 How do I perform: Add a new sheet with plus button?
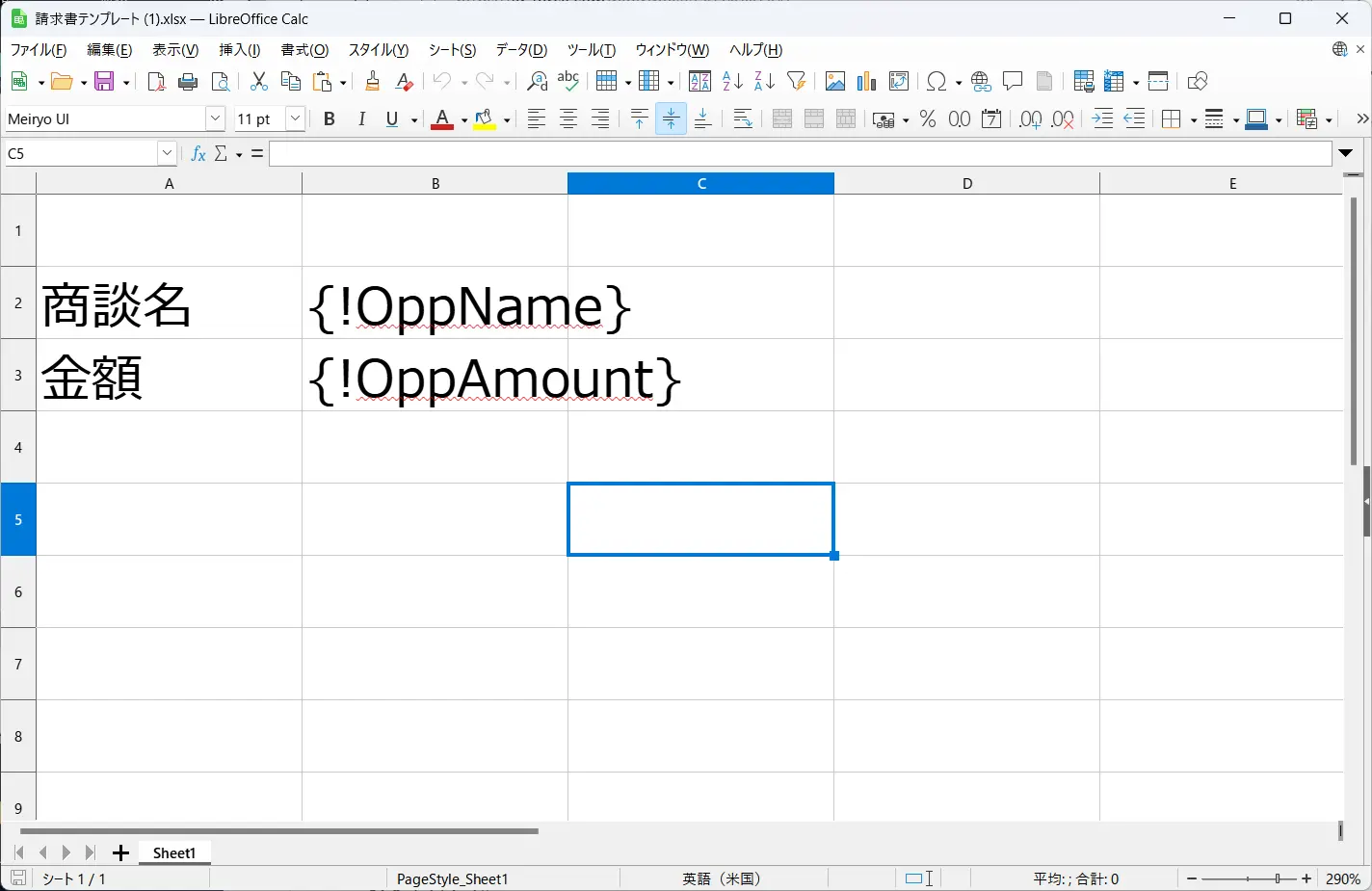[120, 853]
